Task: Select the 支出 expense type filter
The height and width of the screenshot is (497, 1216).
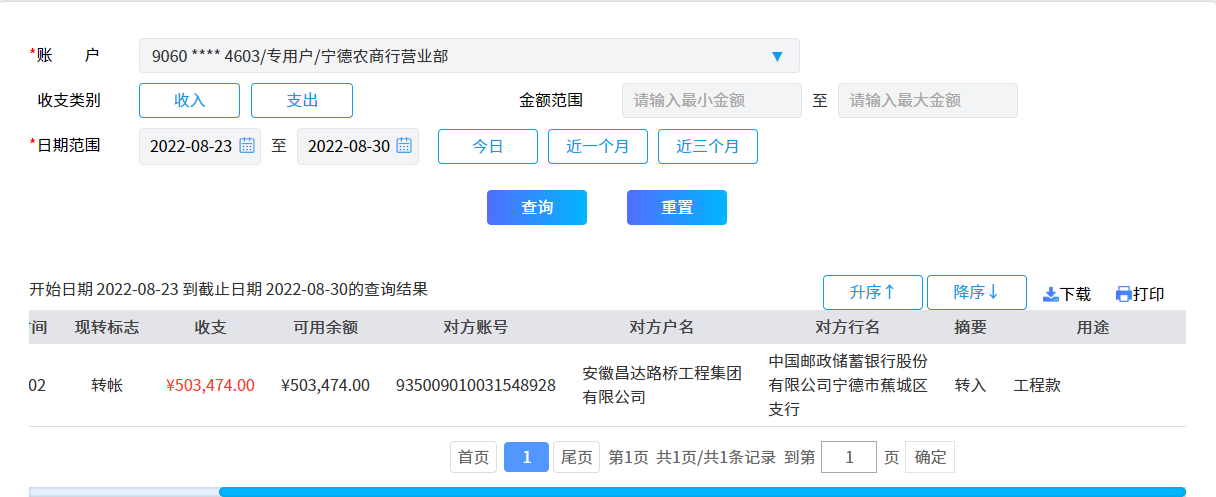Action: click(x=301, y=100)
